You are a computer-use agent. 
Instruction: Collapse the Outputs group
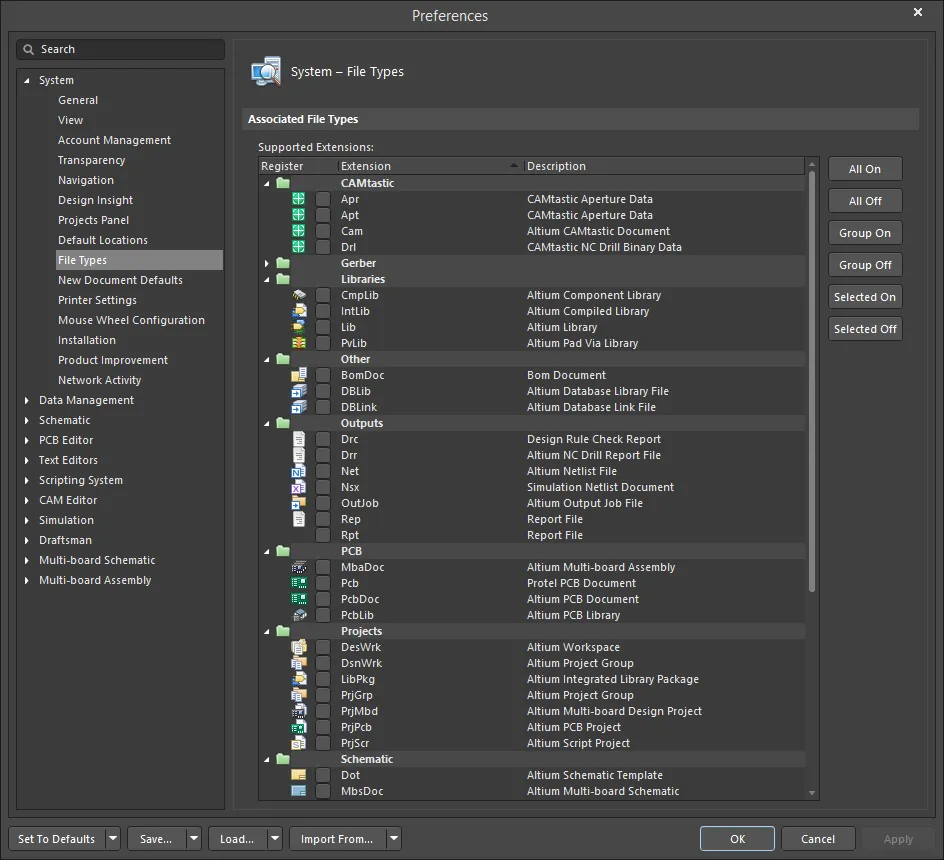point(267,423)
